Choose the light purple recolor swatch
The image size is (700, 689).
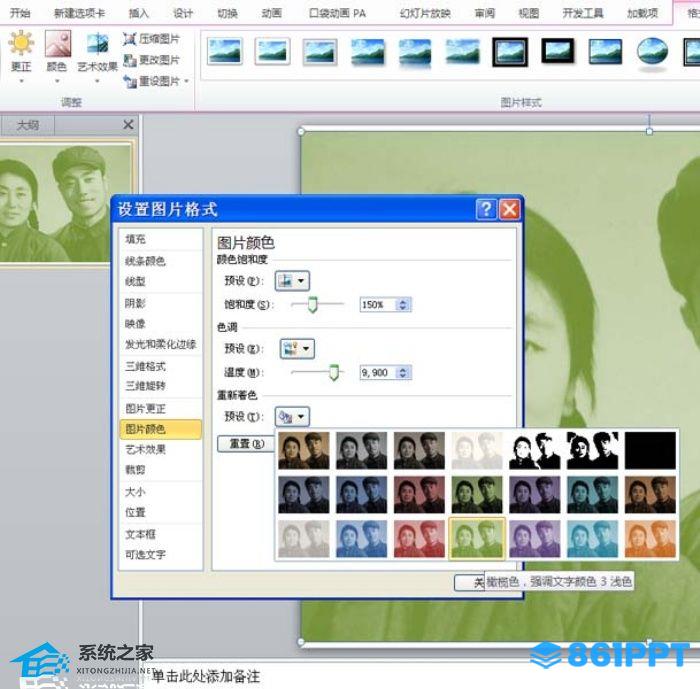tap(534, 539)
